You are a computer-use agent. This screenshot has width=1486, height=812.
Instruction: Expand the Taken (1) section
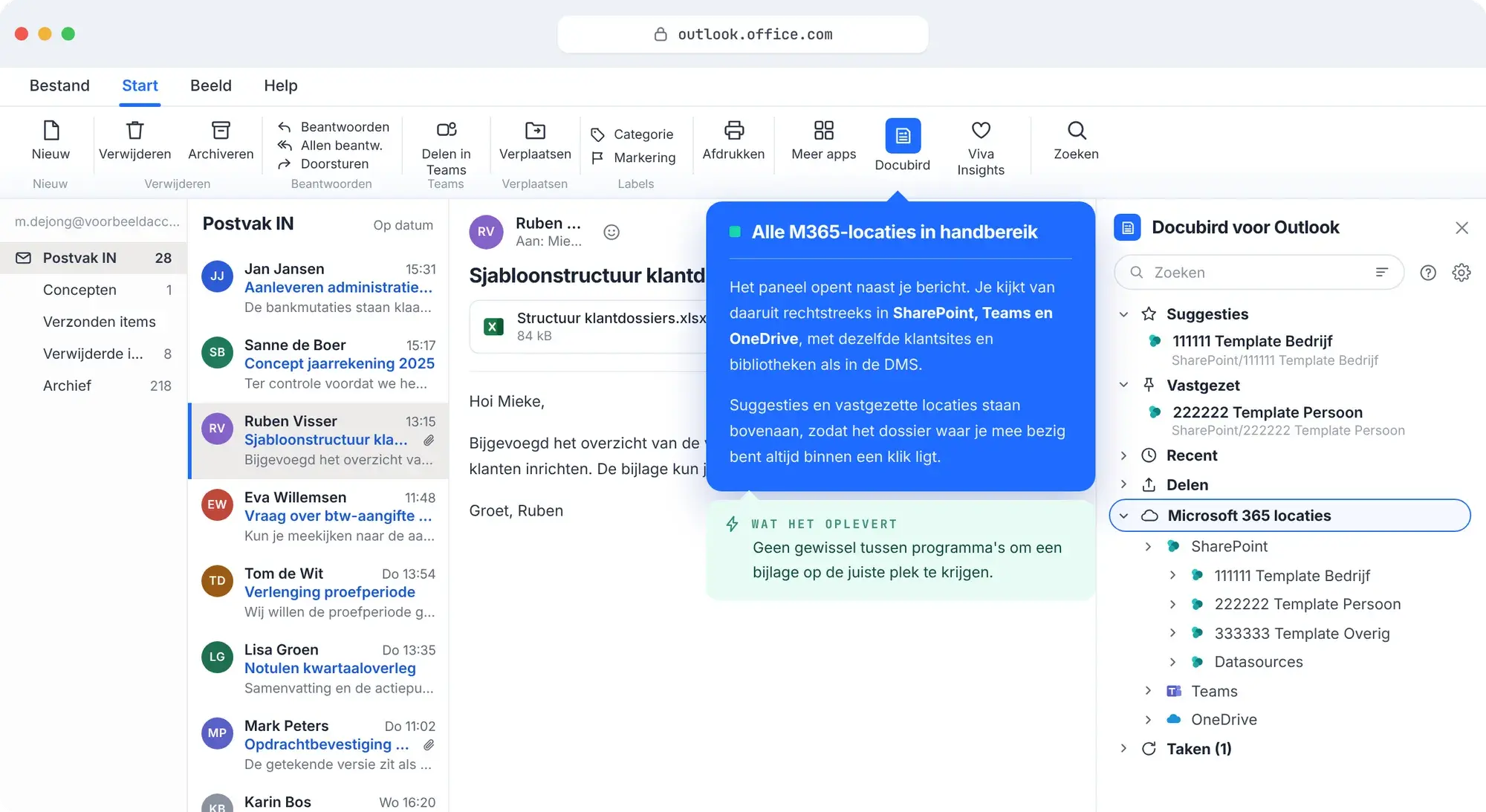1124,748
